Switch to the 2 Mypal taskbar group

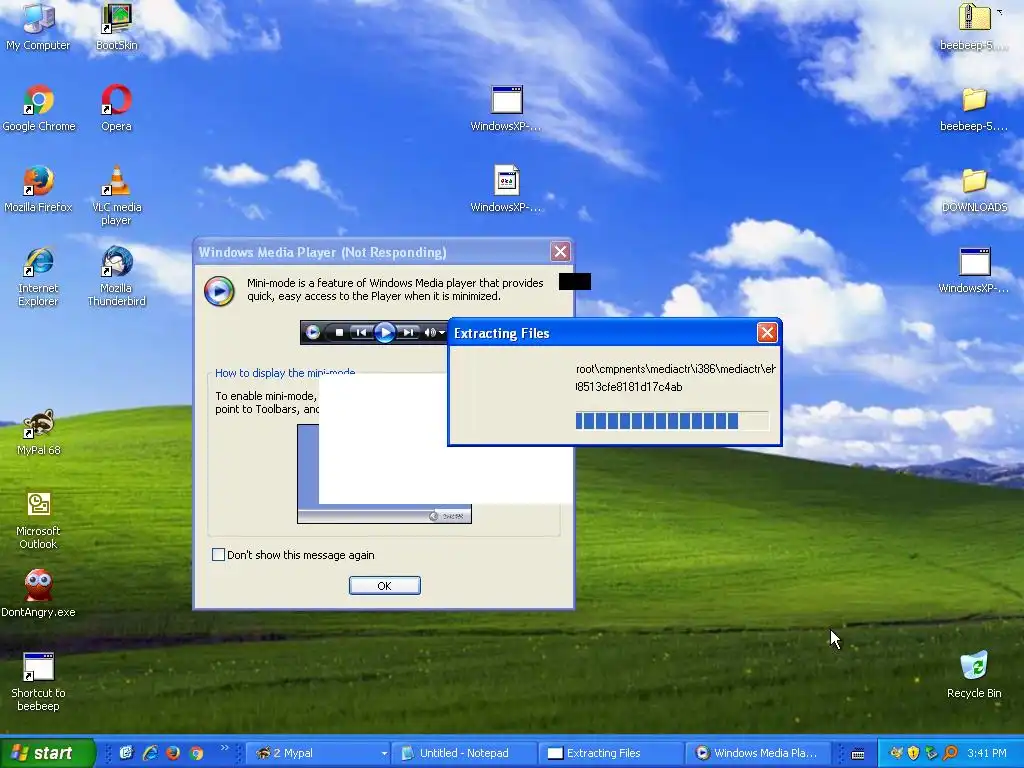(317, 753)
